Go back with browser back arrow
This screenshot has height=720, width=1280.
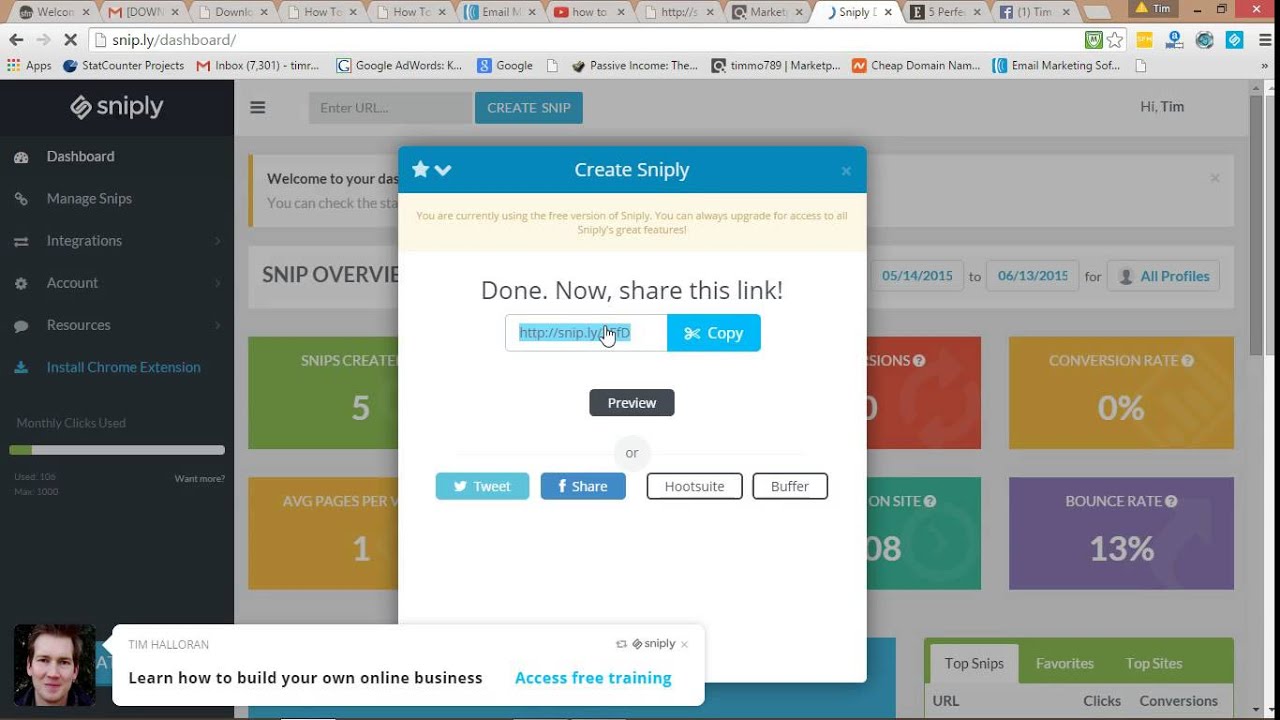(16, 40)
